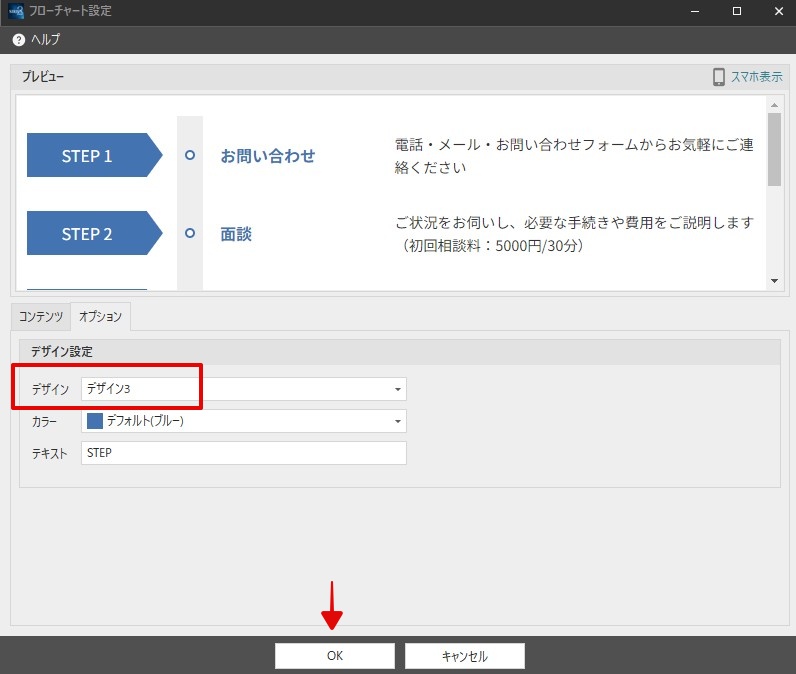This screenshot has height=674, width=796.
Task: Click the application logo in title bar
Action: [x=16, y=11]
